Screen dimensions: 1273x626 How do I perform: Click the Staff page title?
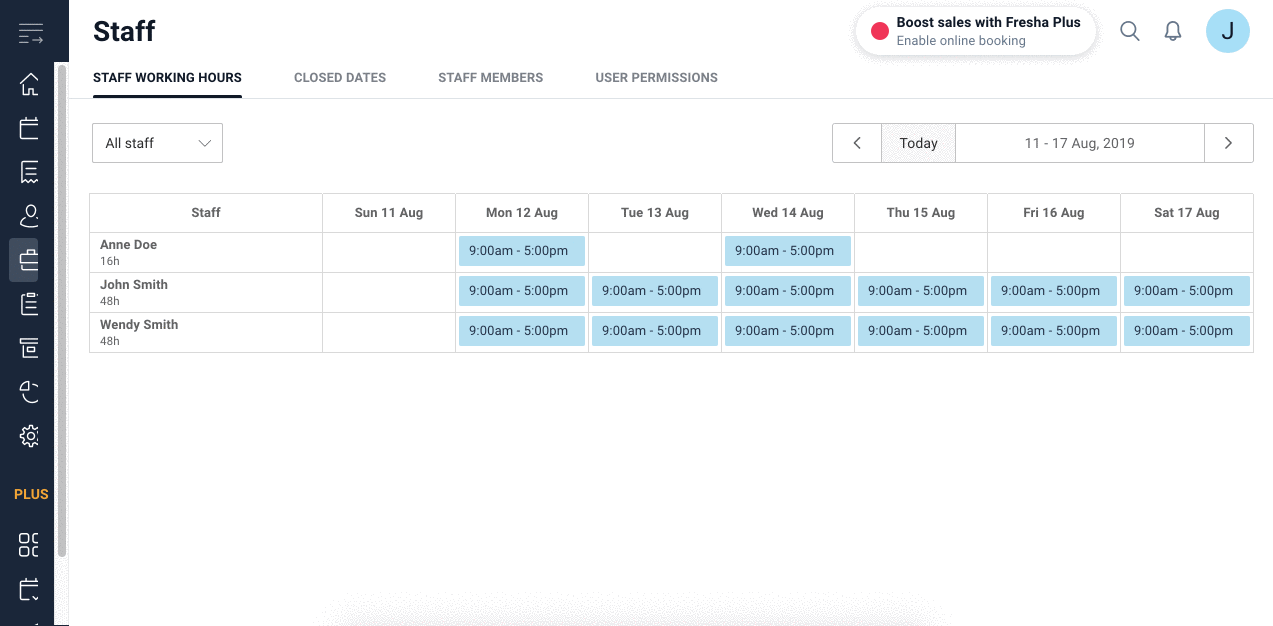[124, 31]
